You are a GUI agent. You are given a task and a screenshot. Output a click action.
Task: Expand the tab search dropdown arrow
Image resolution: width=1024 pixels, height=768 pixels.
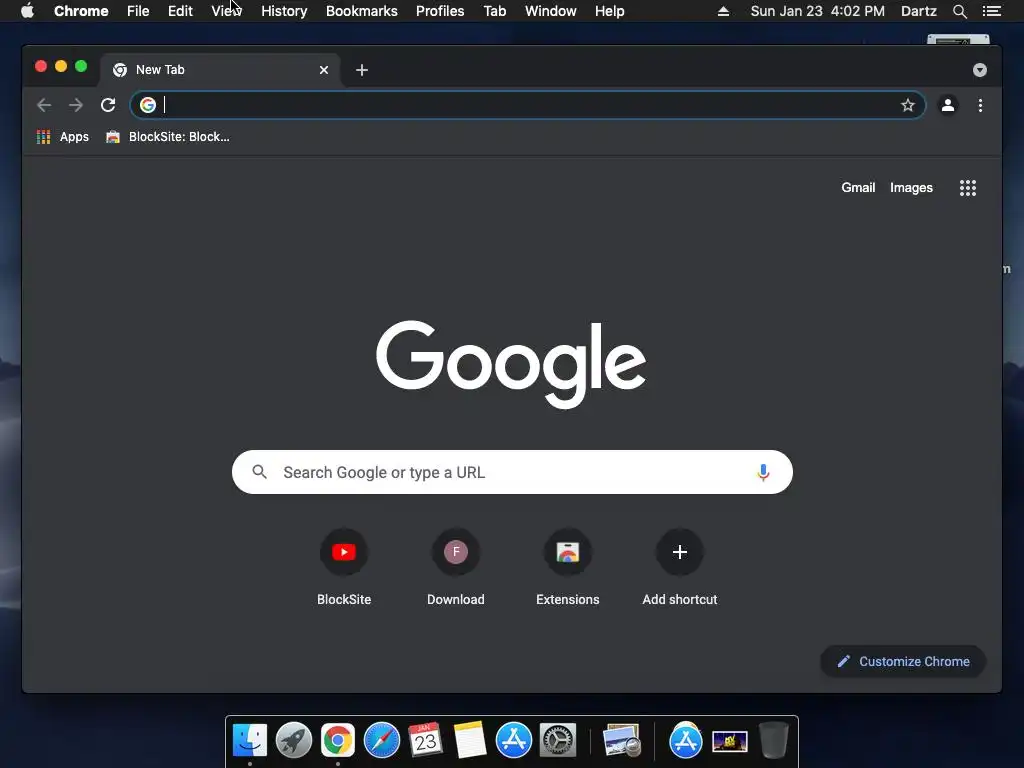pos(980,70)
